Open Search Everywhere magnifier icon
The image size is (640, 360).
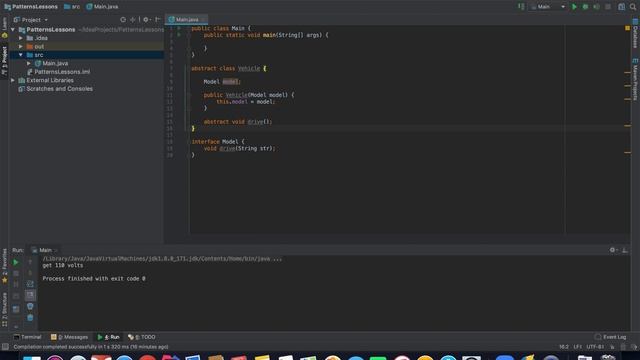point(633,7)
